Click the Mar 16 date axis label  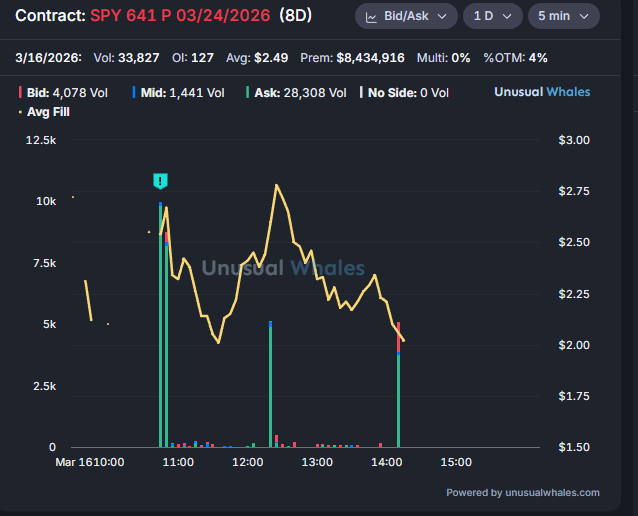(72, 462)
